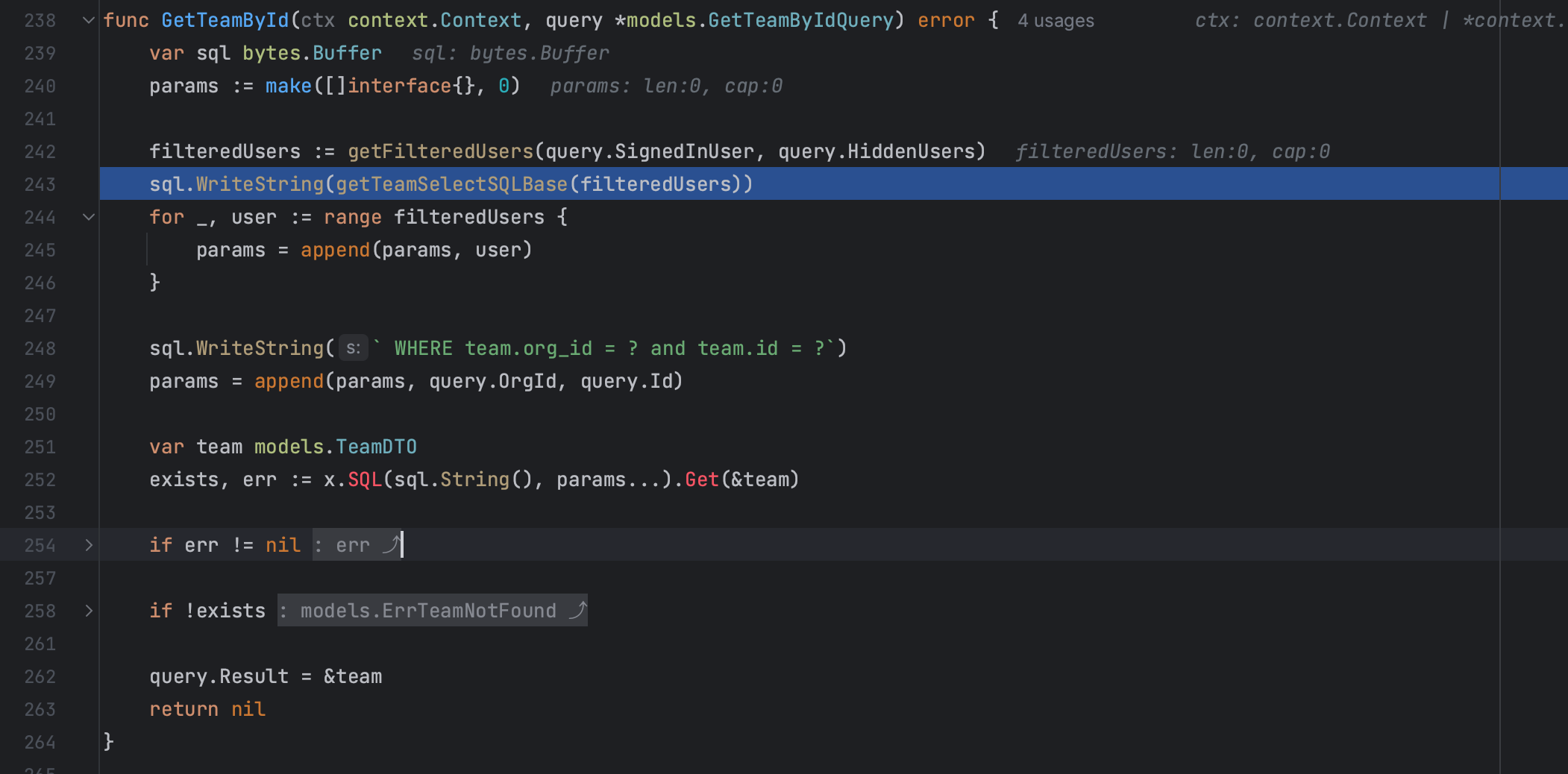Click the fold chevron beside GetTeamById function
Image resolution: width=1568 pixels, height=774 pixels.
pyautogui.click(x=88, y=20)
